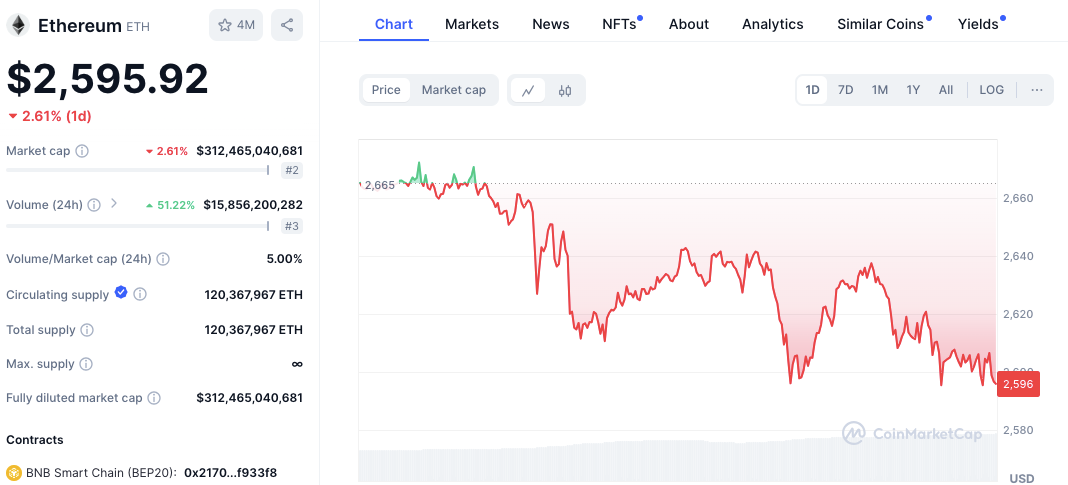This screenshot has width=1068, height=485.
Task: Switch to the line chart view icon
Action: (x=528, y=90)
